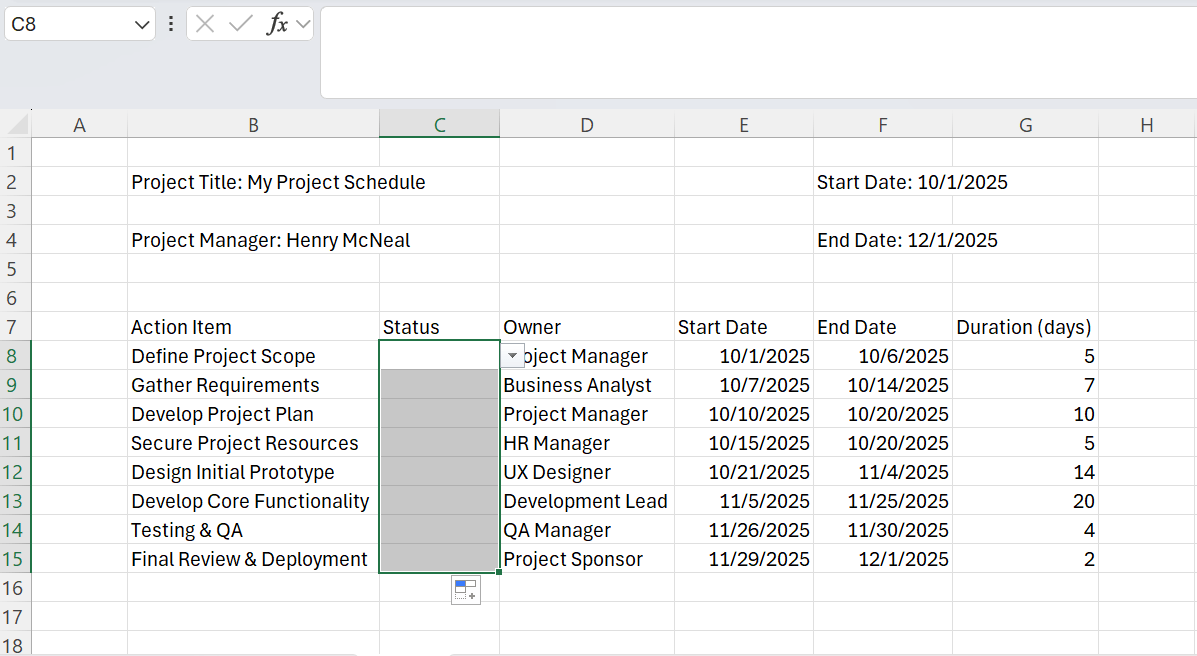Viewport: 1197px width, 656px height.
Task: Select column G header
Action: tap(1025, 125)
